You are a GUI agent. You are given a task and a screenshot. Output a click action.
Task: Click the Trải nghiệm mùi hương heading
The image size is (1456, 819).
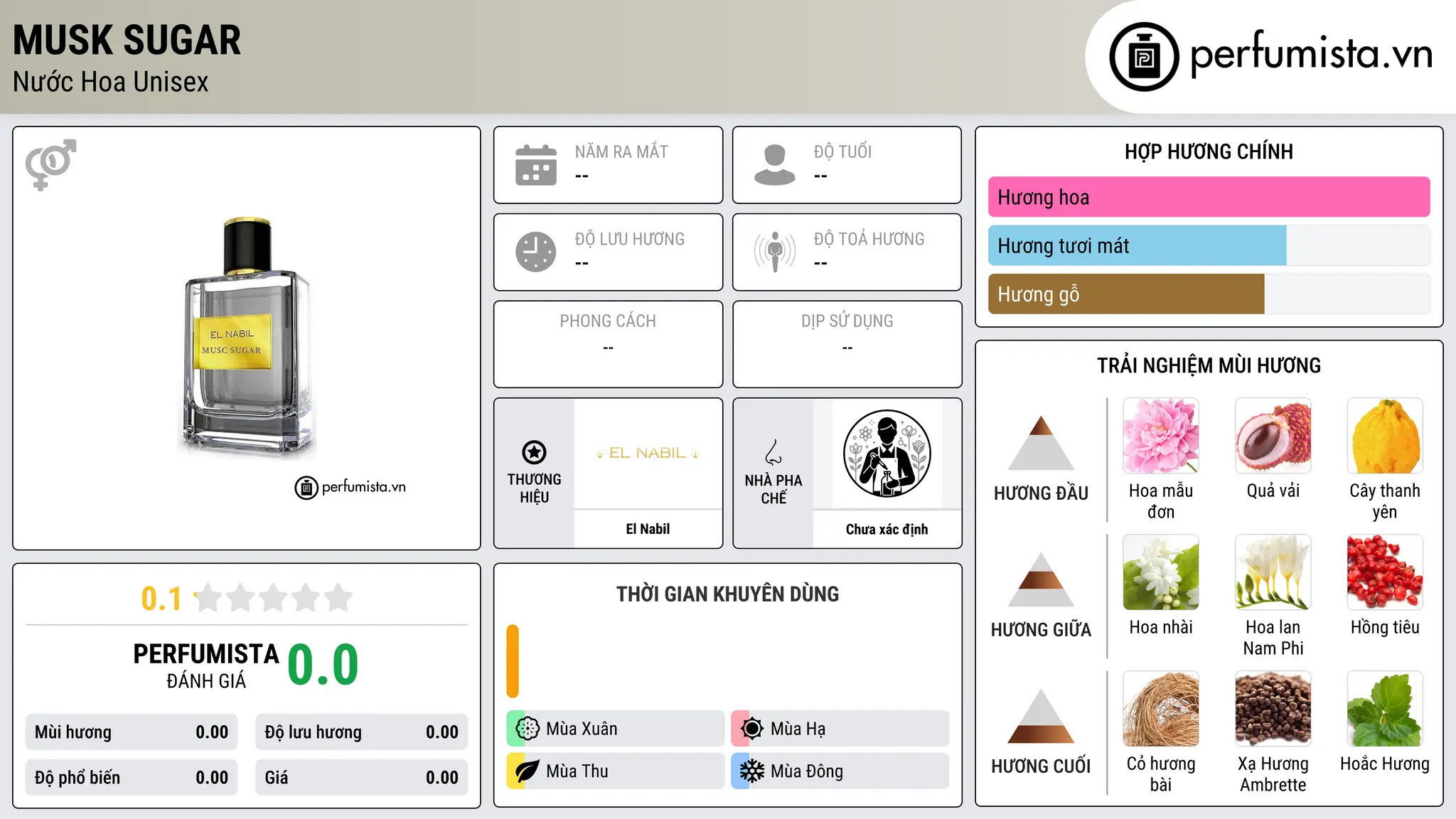(1209, 365)
